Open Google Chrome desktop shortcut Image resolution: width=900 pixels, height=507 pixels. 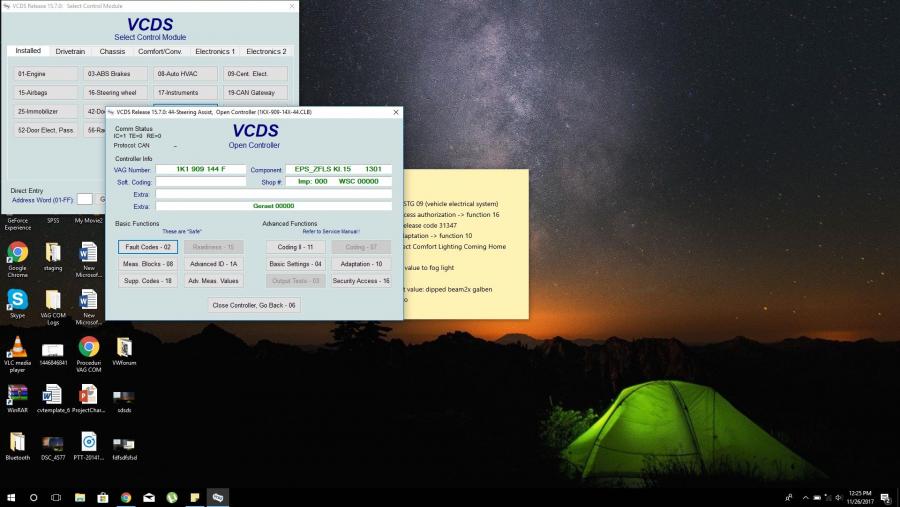(x=18, y=252)
